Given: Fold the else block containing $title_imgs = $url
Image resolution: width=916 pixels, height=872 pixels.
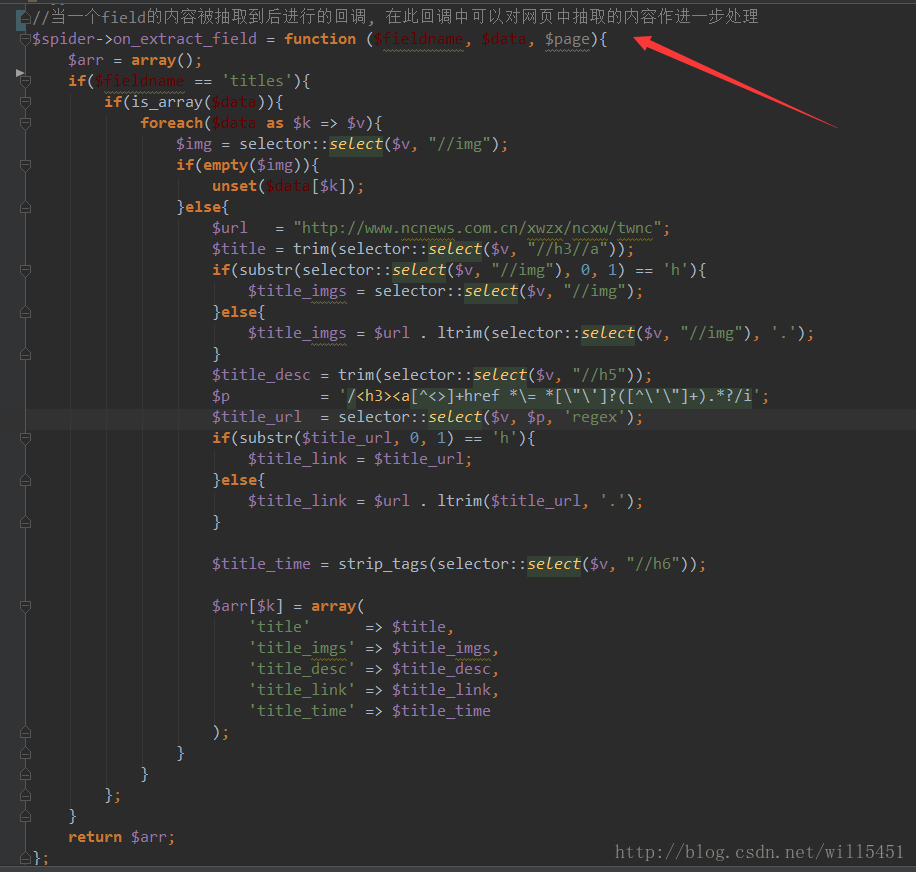Looking at the screenshot, I should (25, 312).
